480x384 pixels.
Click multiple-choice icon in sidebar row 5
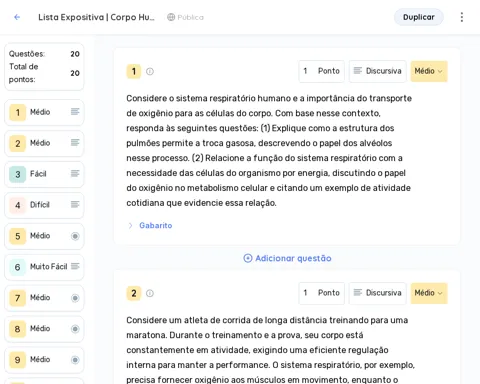point(75,236)
